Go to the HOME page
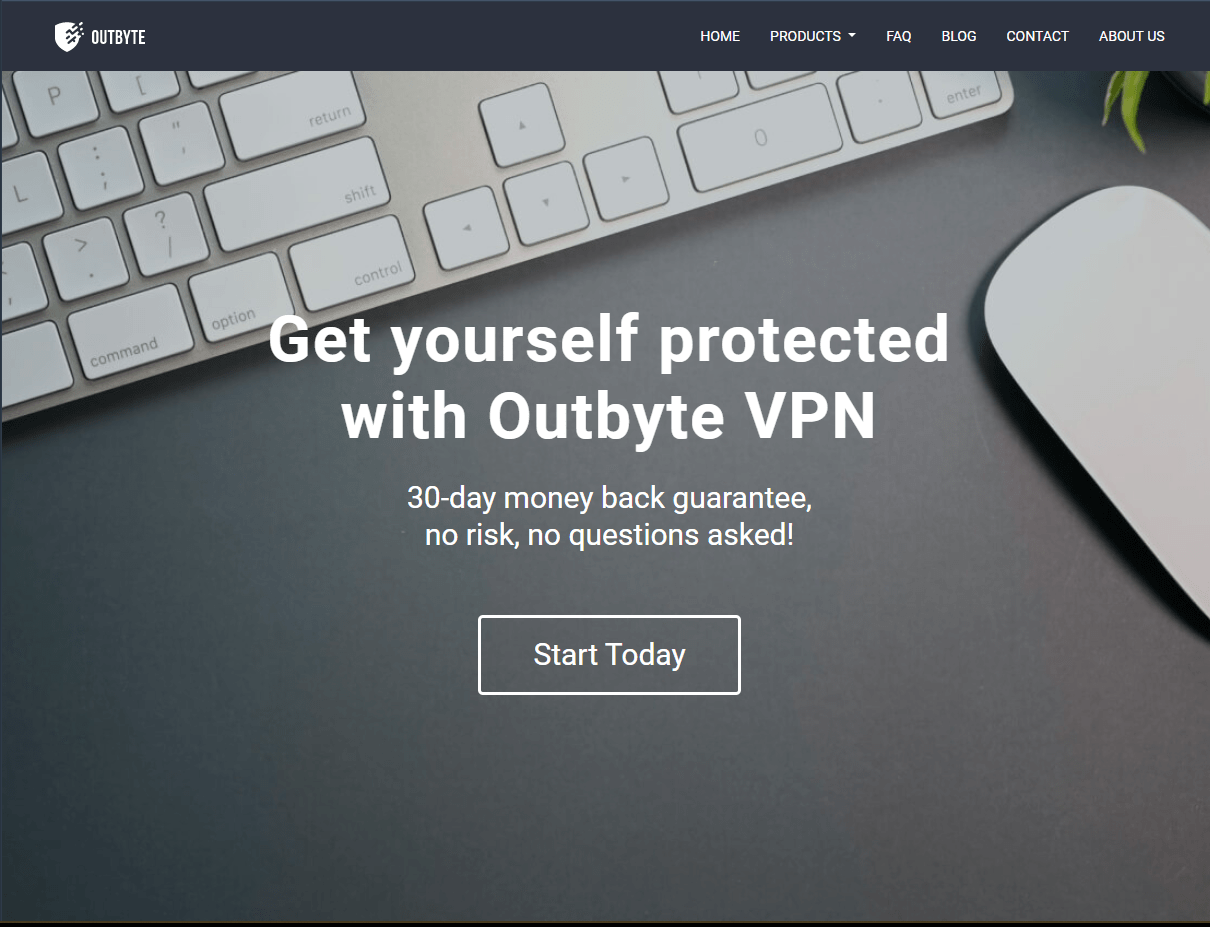This screenshot has height=927, width=1210. point(720,36)
